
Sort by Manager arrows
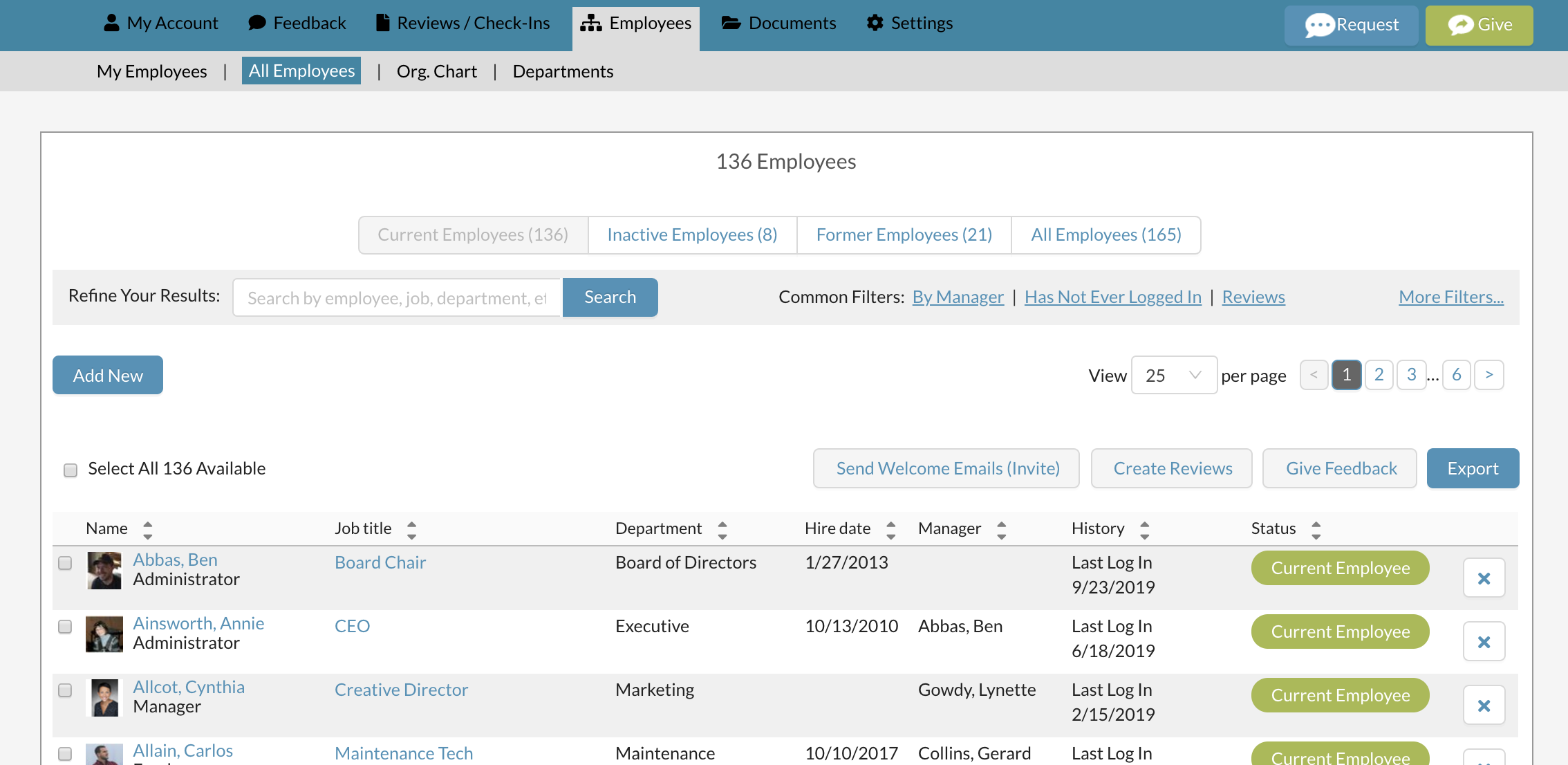pos(1001,530)
